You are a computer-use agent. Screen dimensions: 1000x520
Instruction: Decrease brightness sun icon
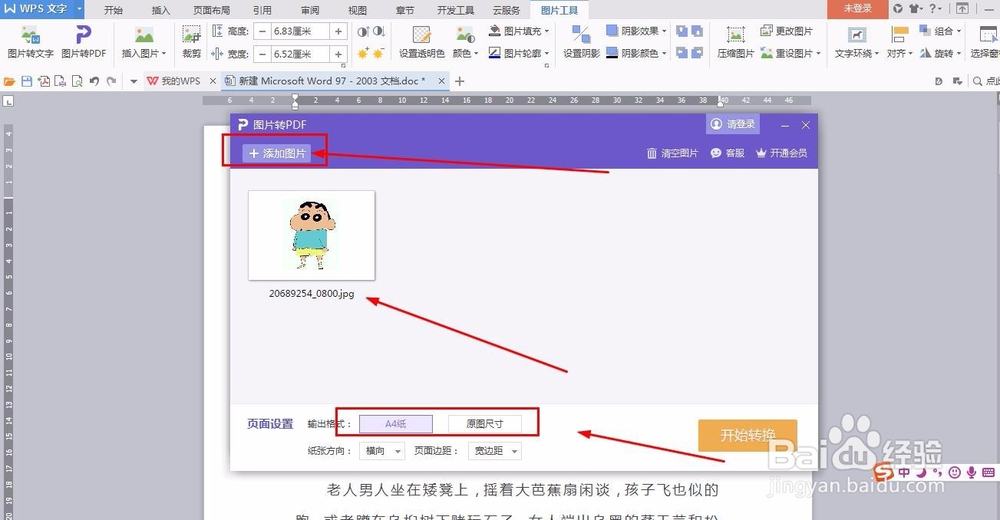[379, 54]
